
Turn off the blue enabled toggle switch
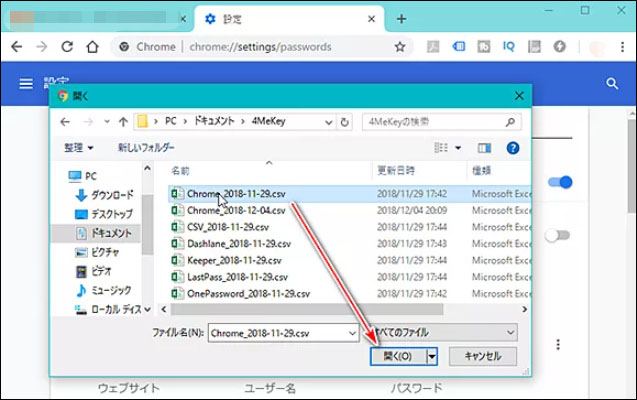pos(561,182)
